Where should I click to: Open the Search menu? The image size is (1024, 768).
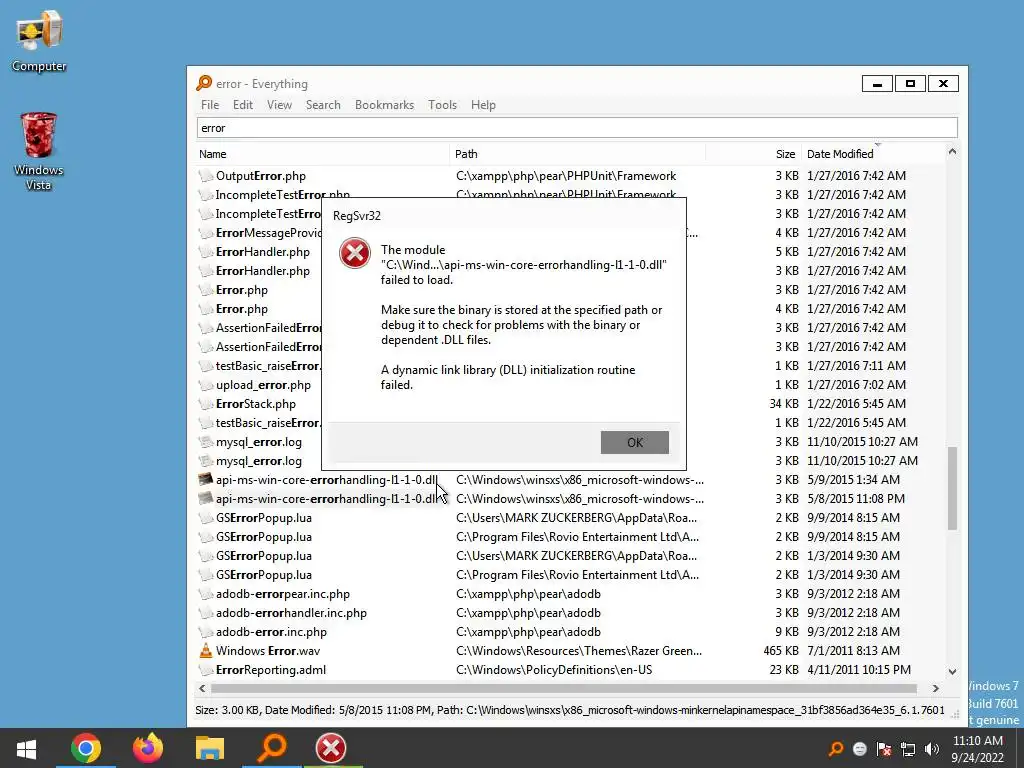323,104
